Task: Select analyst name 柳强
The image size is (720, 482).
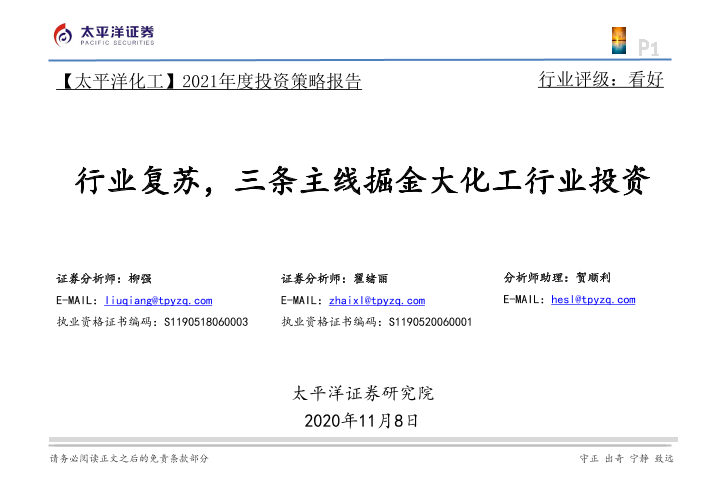Action: coord(141,278)
